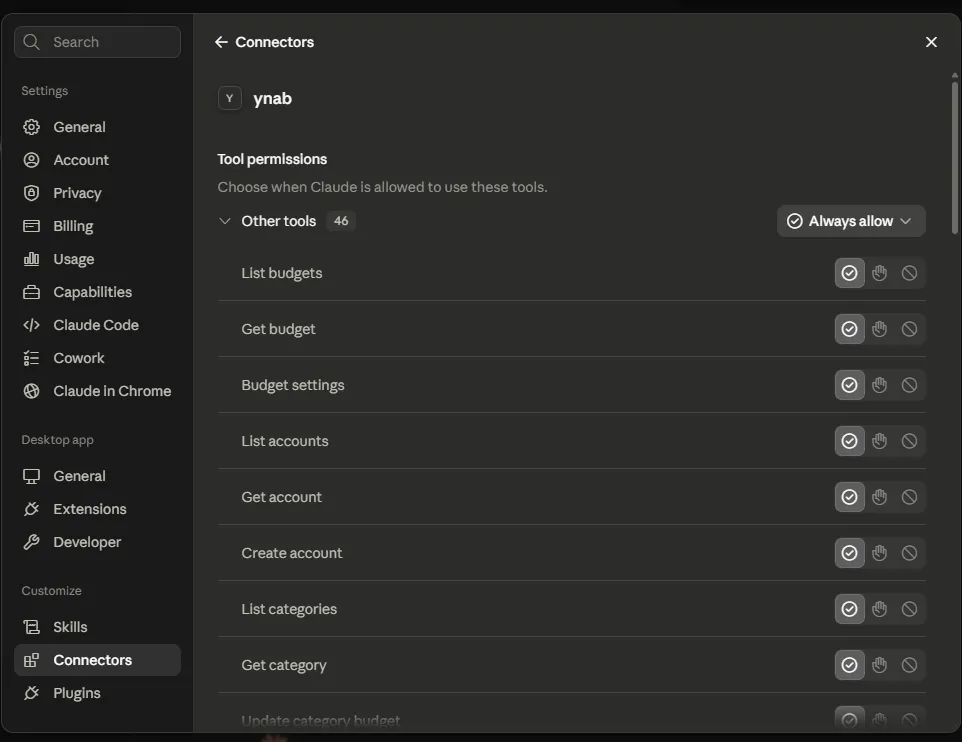Set Create account to needs approval
This screenshot has height=742, width=962.
879,553
